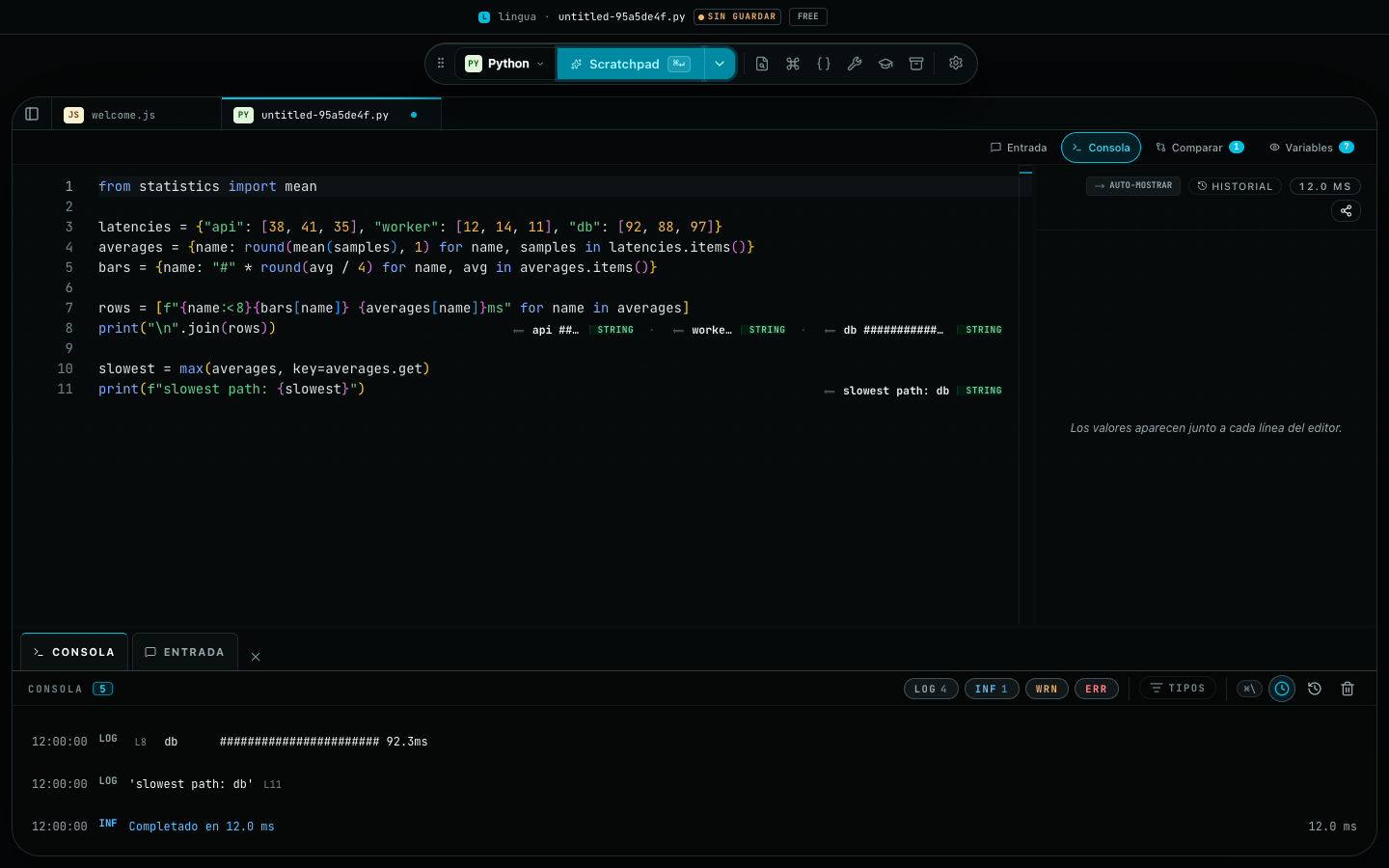Click the JS icon on welcome.js tab
Screen dimensions: 1389x868
(73, 115)
